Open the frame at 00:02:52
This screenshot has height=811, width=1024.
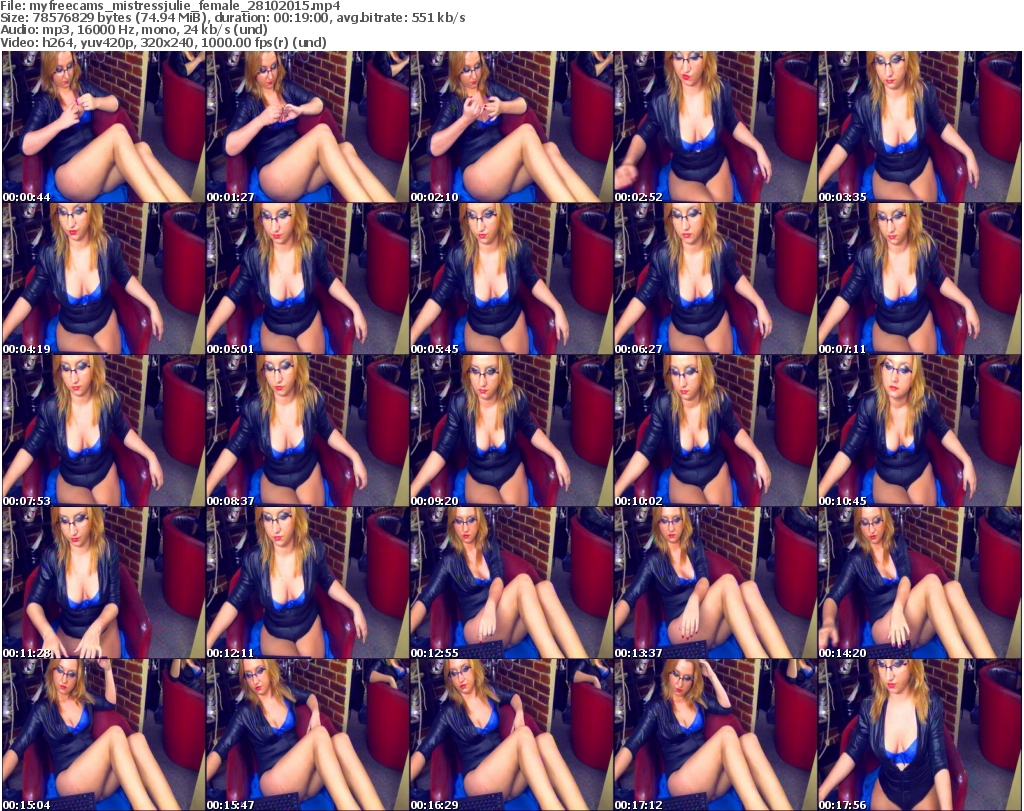point(715,127)
